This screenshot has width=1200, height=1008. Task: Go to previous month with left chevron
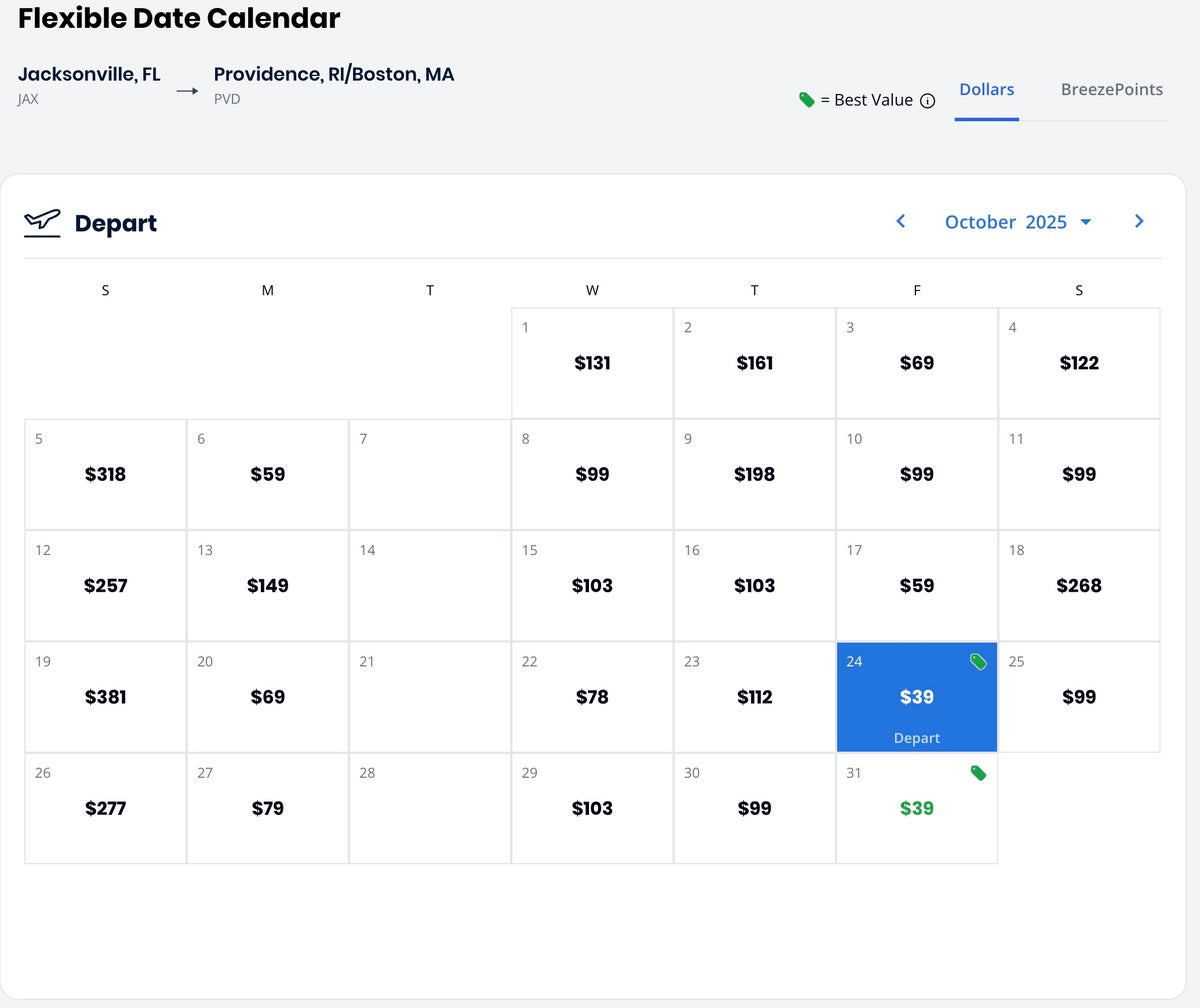click(x=900, y=221)
